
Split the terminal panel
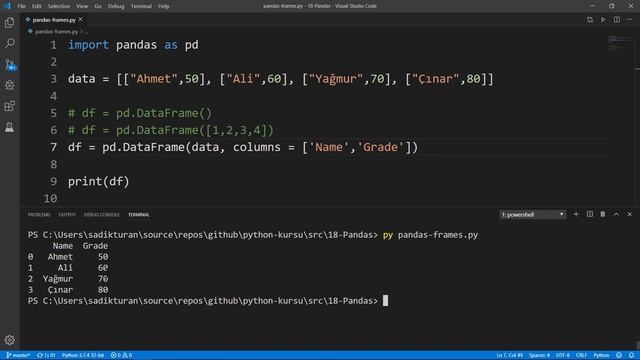click(590, 214)
